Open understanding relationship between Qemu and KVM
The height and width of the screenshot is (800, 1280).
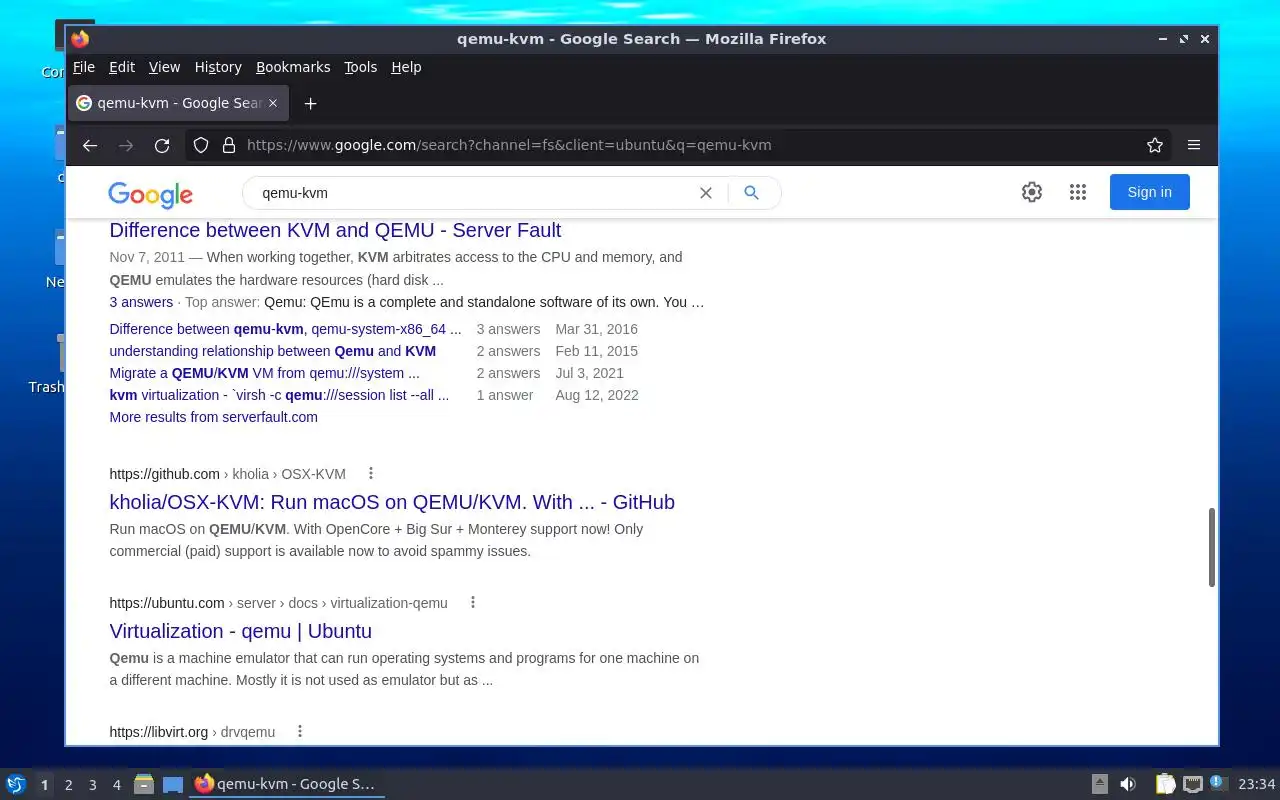coord(272,351)
